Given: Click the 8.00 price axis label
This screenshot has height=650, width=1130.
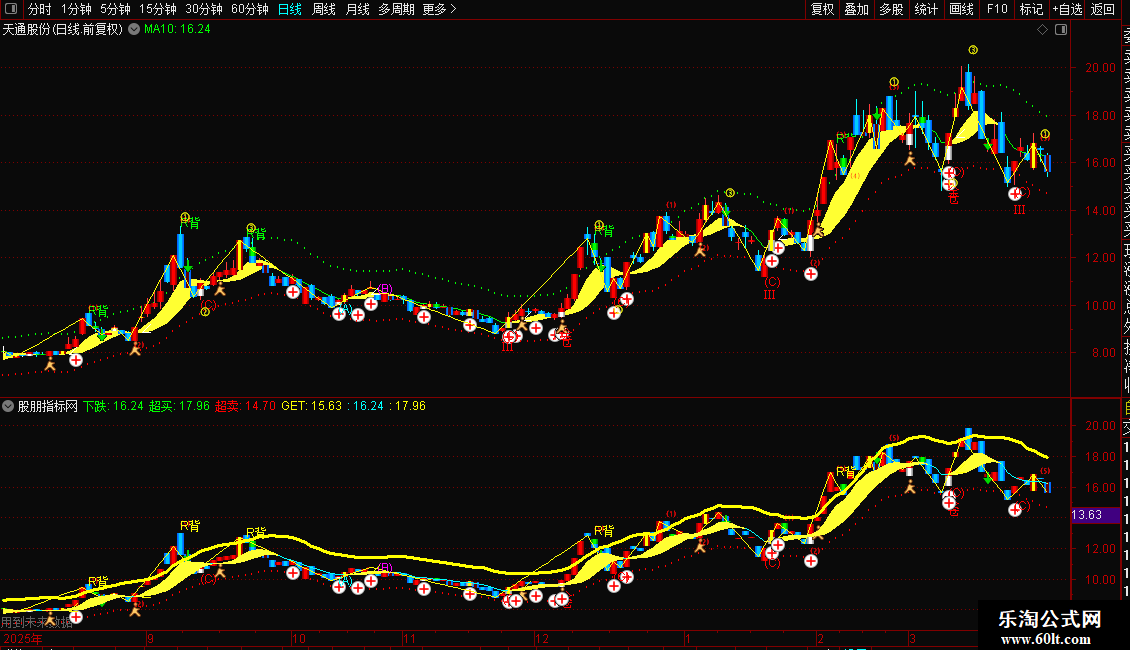Looking at the screenshot, I should click(1103, 353).
